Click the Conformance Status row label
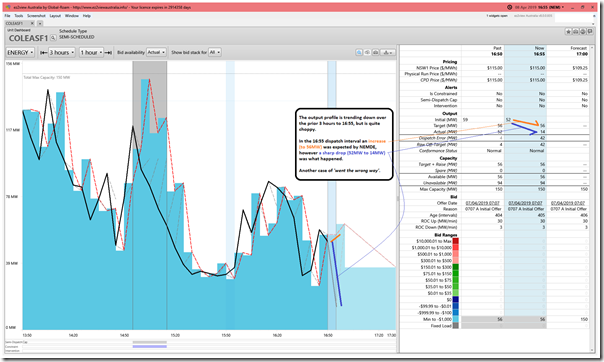The image size is (604, 362). point(438,151)
